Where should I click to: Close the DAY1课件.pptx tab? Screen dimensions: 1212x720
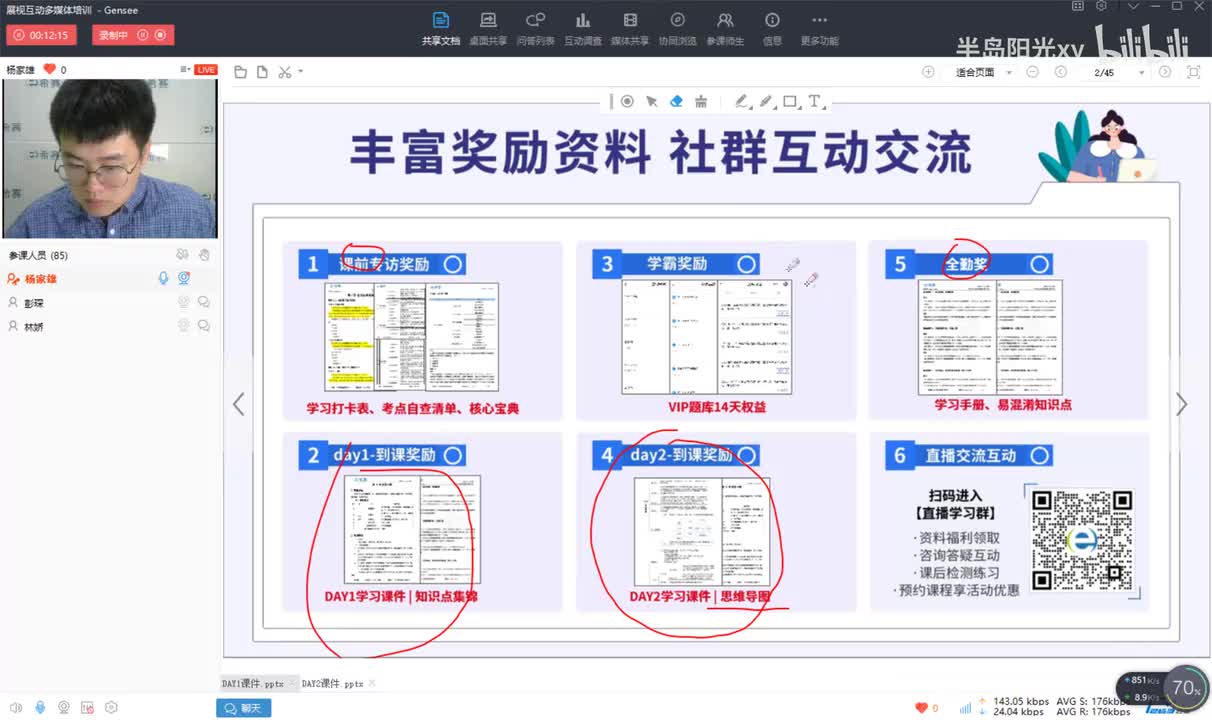coord(292,683)
